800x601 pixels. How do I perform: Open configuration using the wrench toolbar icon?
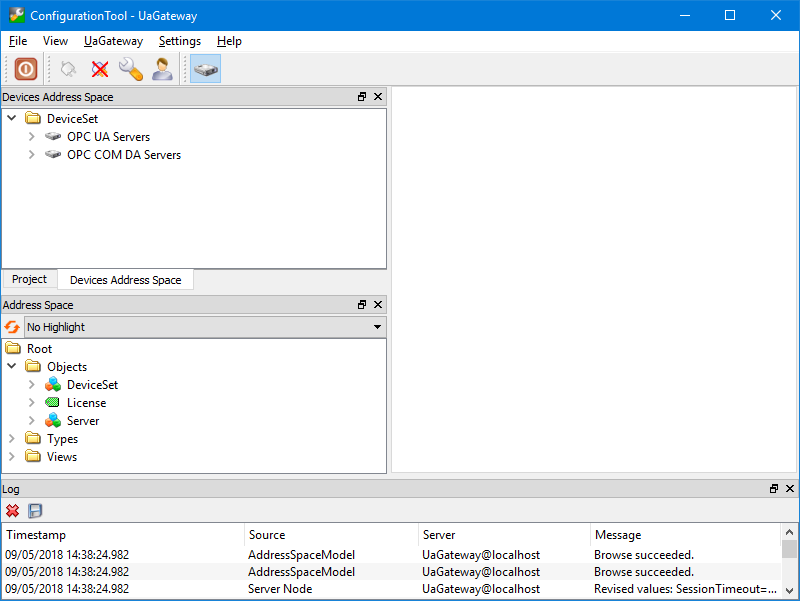click(130, 69)
